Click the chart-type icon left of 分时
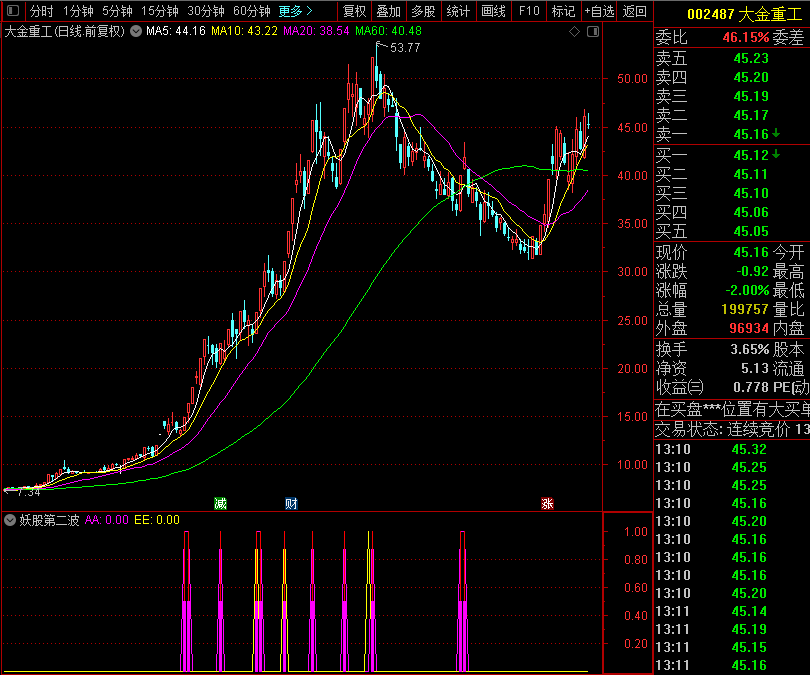The width and height of the screenshot is (810, 675). [12, 12]
